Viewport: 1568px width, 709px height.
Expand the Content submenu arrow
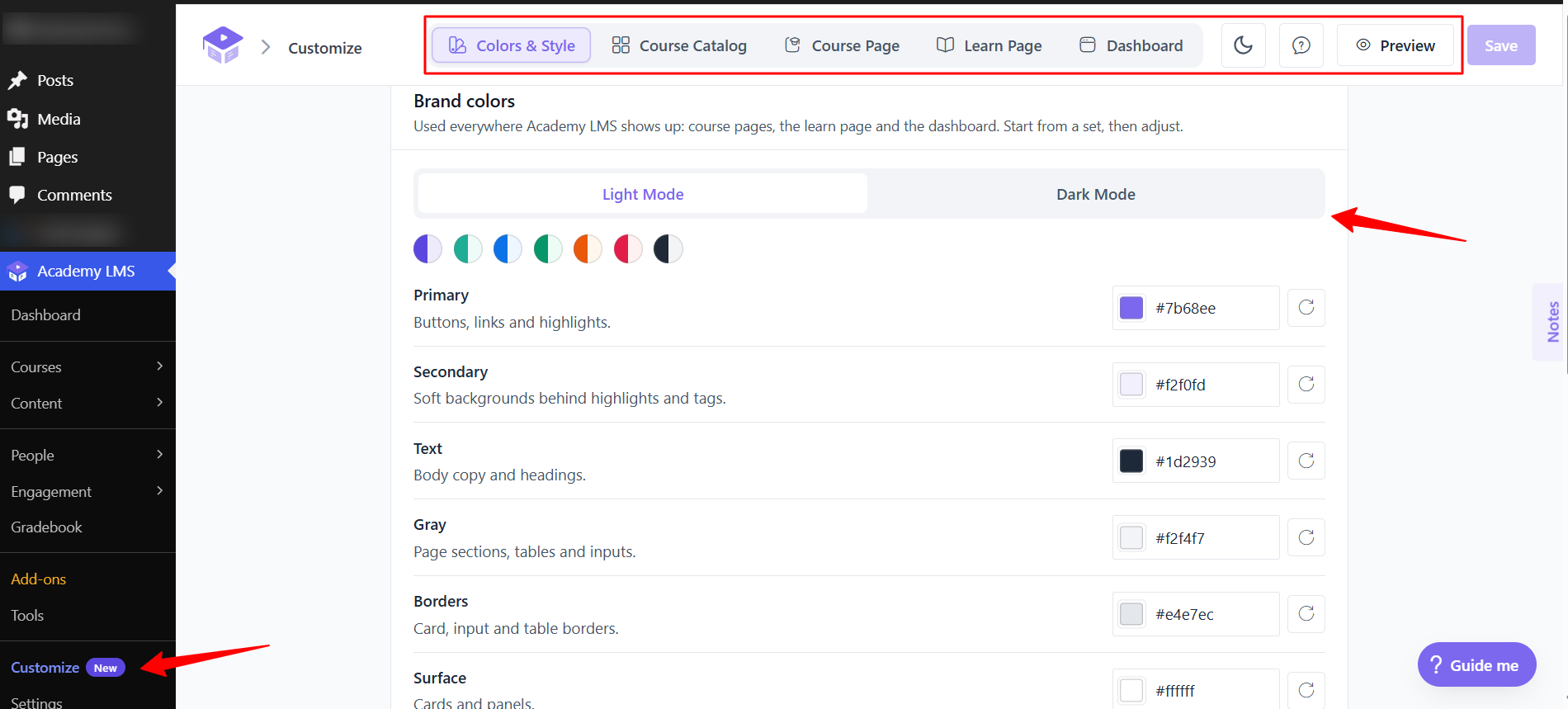coord(160,403)
